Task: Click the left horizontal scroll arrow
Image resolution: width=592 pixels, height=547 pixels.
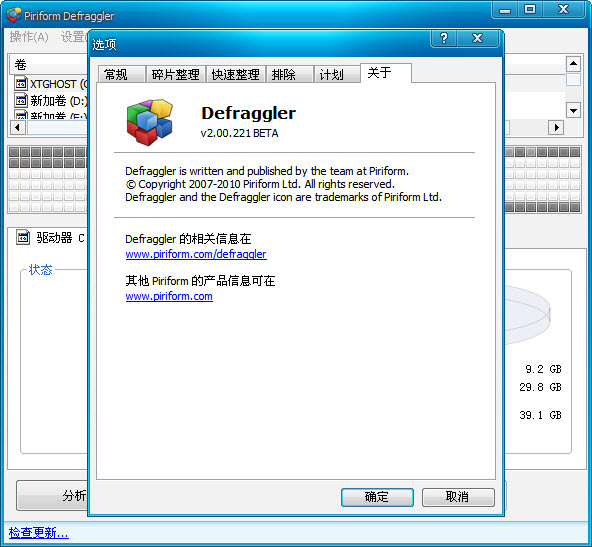Action: coord(17,127)
